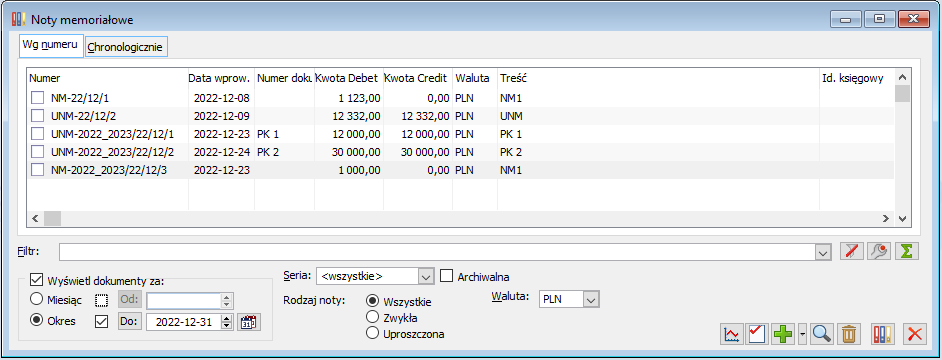Click the horizontal scrollbar right arrow

[x=885, y=218]
